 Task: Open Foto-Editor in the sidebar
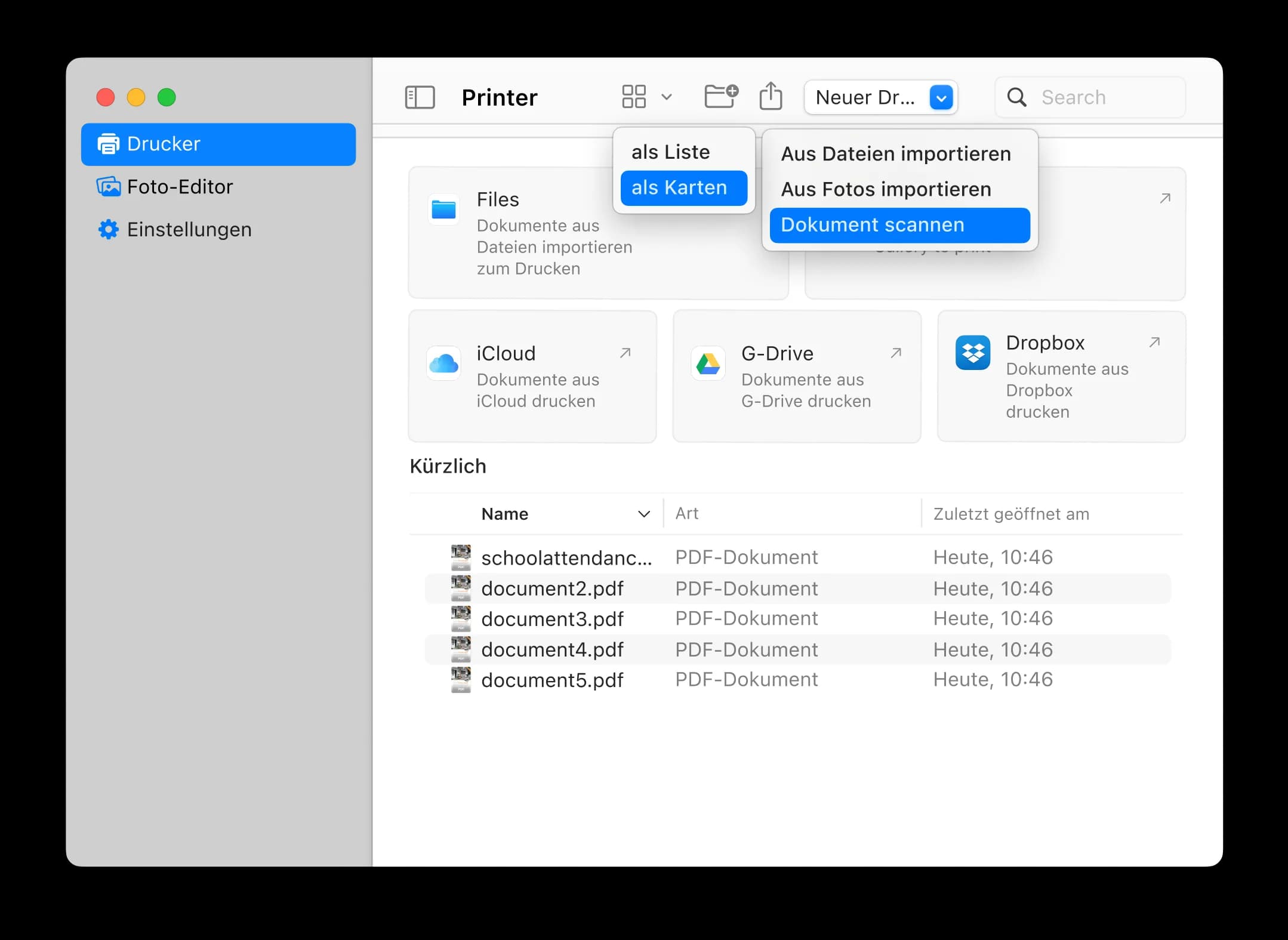(218, 187)
